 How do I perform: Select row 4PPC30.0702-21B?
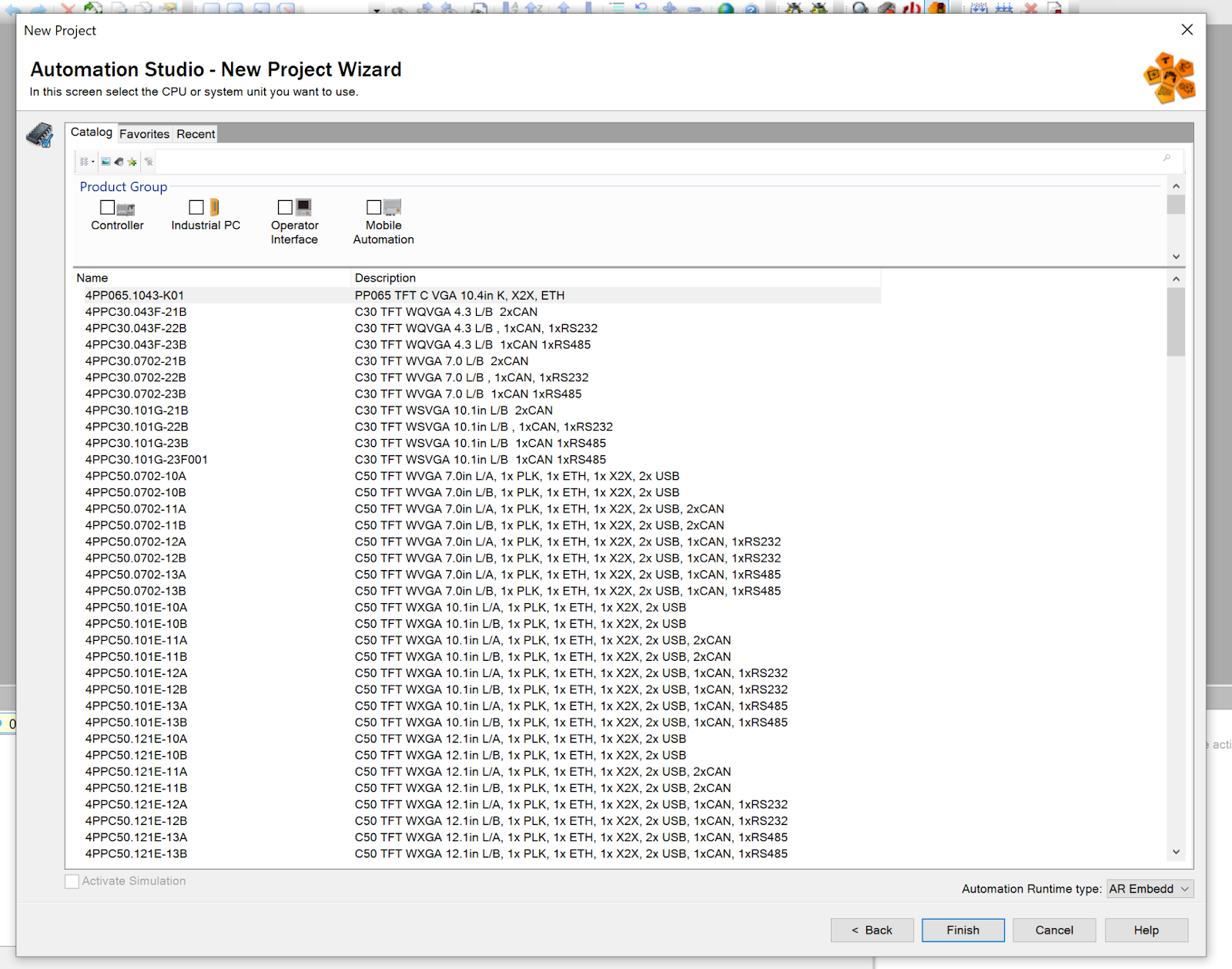477,361
